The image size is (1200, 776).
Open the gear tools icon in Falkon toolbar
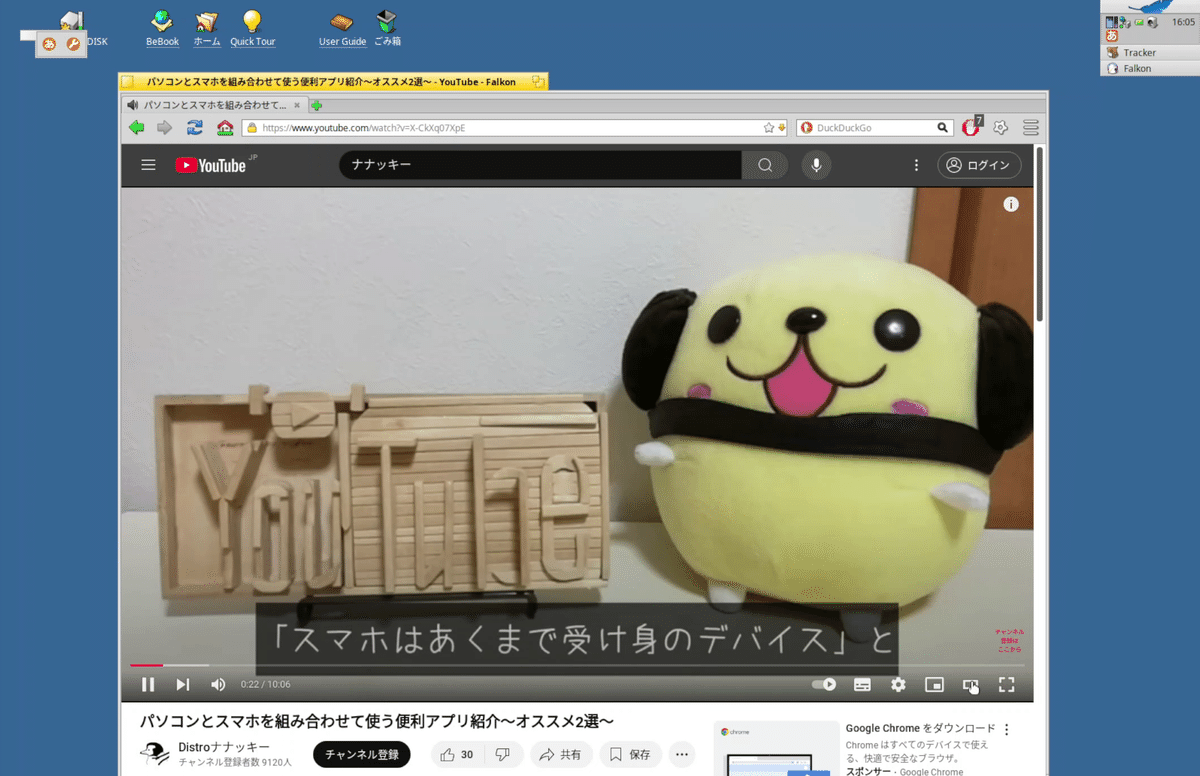pyautogui.click(x=1000, y=127)
